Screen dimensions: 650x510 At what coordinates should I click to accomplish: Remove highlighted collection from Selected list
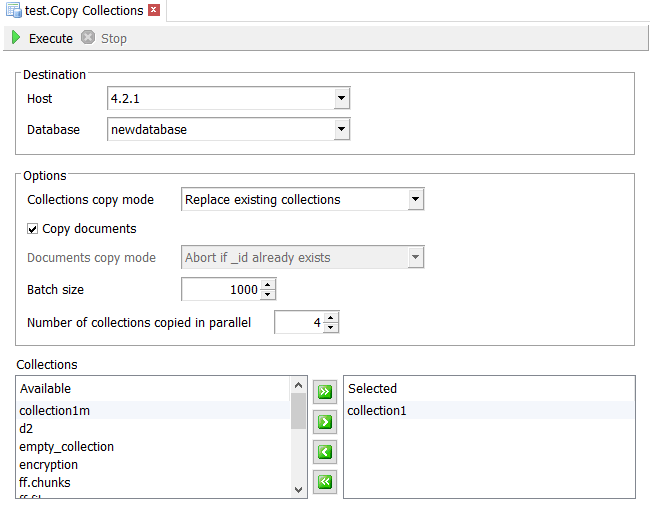pyautogui.click(x=324, y=451)
